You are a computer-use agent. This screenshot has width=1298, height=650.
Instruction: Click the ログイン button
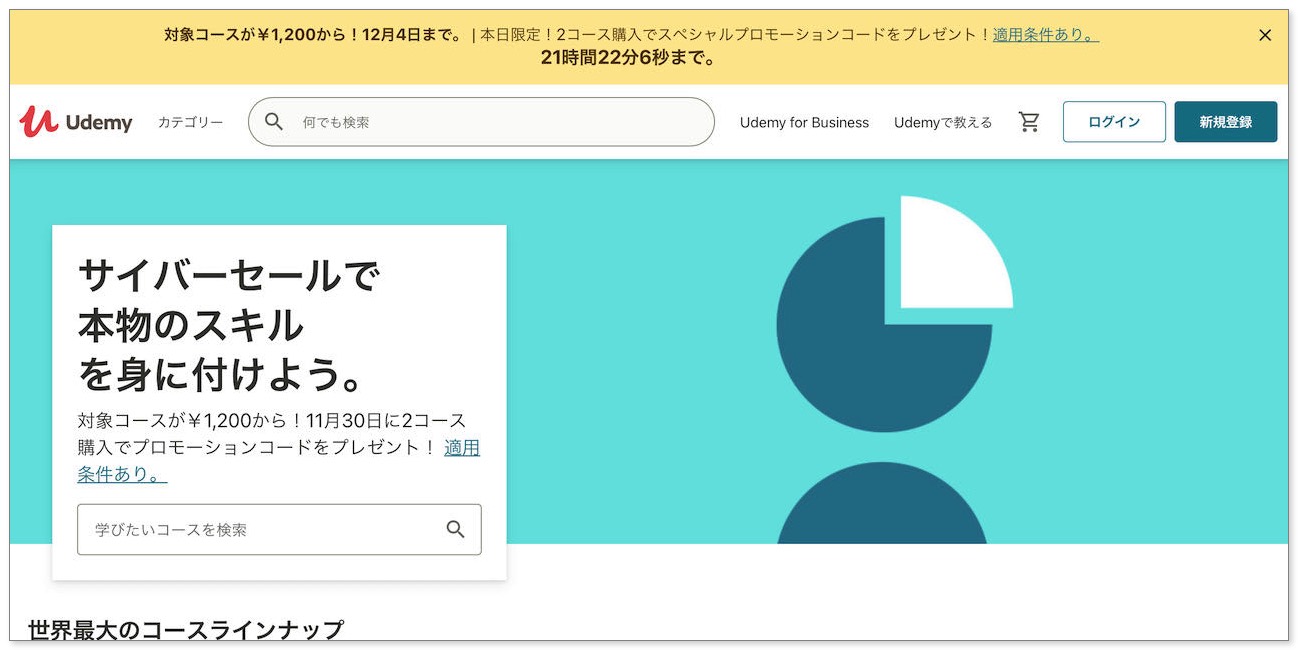1114,122
